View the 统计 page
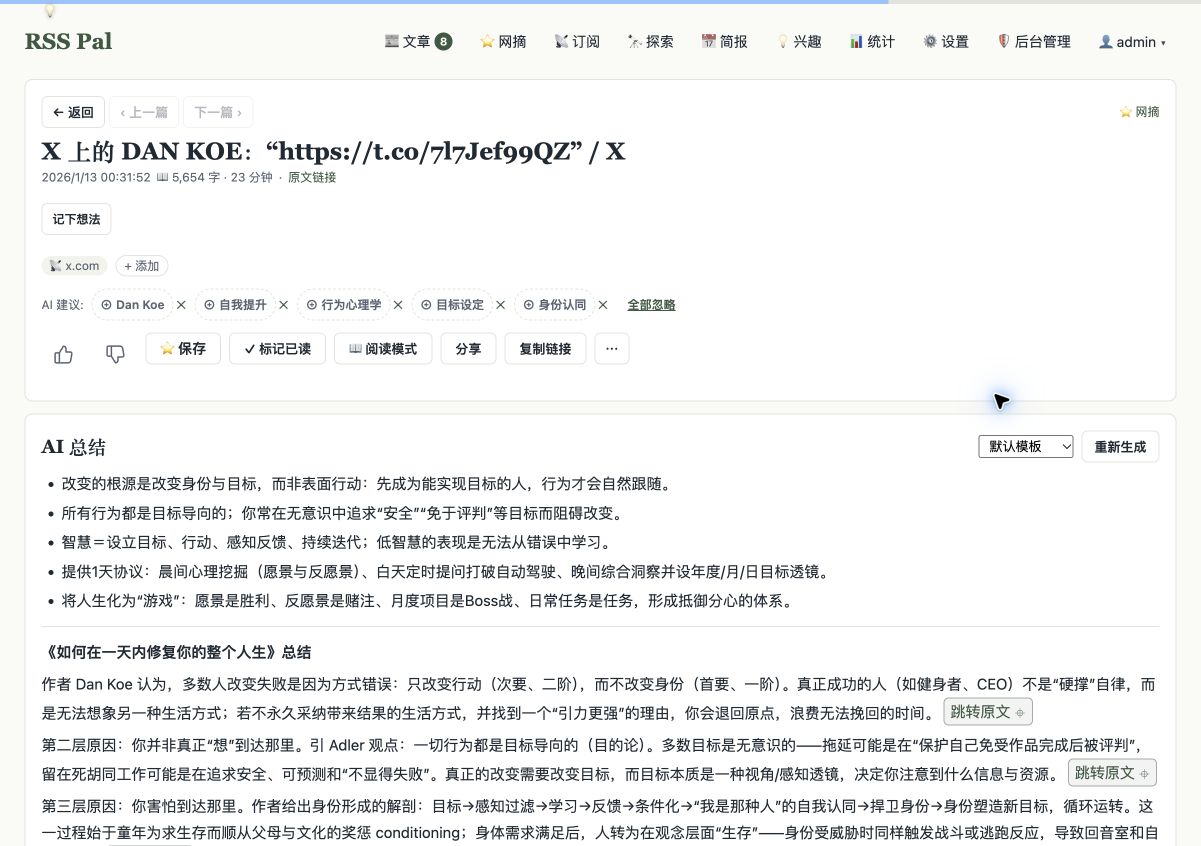The height and width of the screenshot is (846, 1201). pyautogui.click(x=872, y=42)
